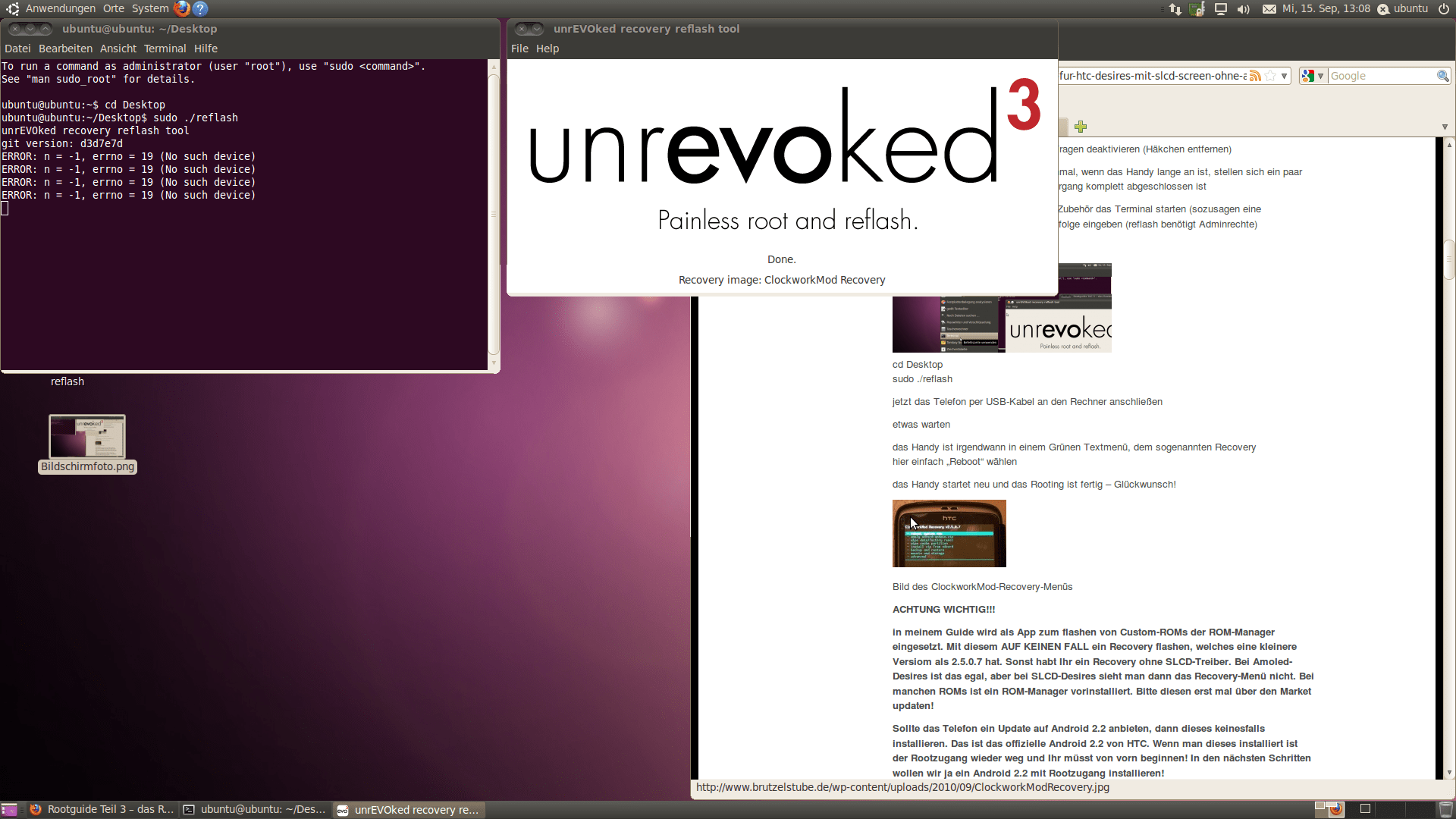Focus the Google search field
The image size is (1456, 819).
pyautogui.click(x=1382, y=76)
